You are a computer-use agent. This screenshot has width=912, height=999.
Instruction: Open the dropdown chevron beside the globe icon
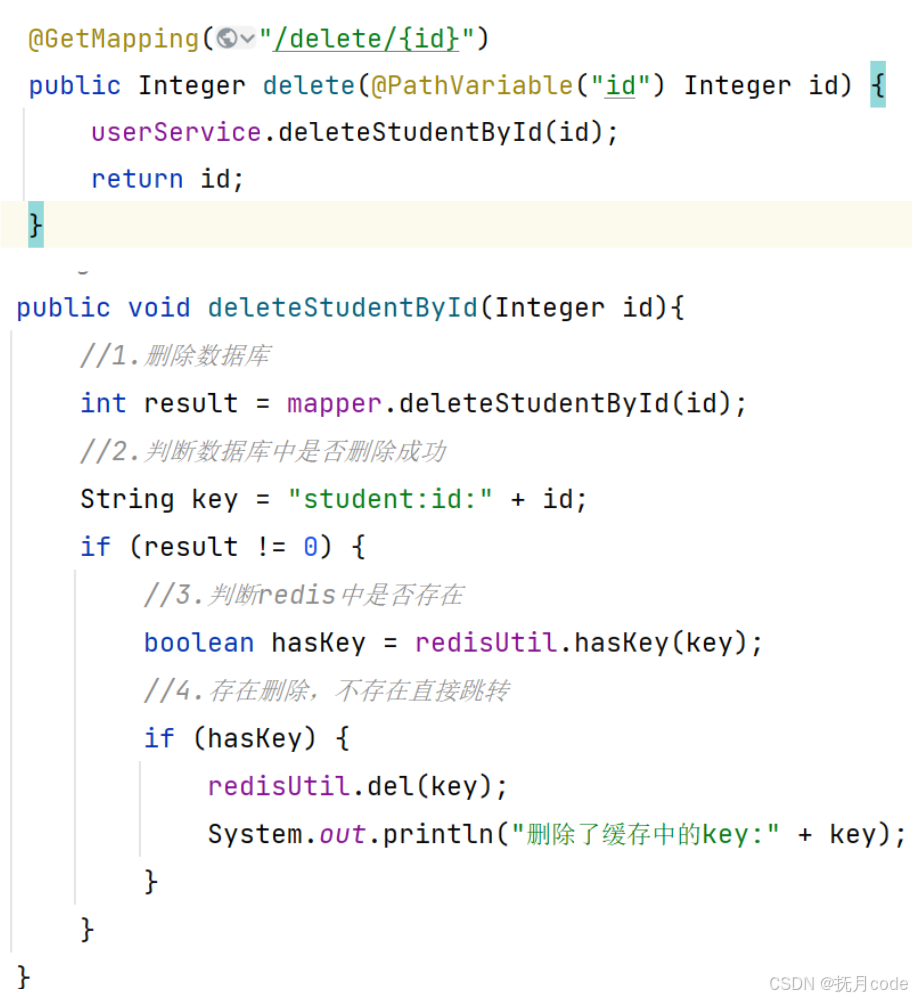[x=247, y=39]
